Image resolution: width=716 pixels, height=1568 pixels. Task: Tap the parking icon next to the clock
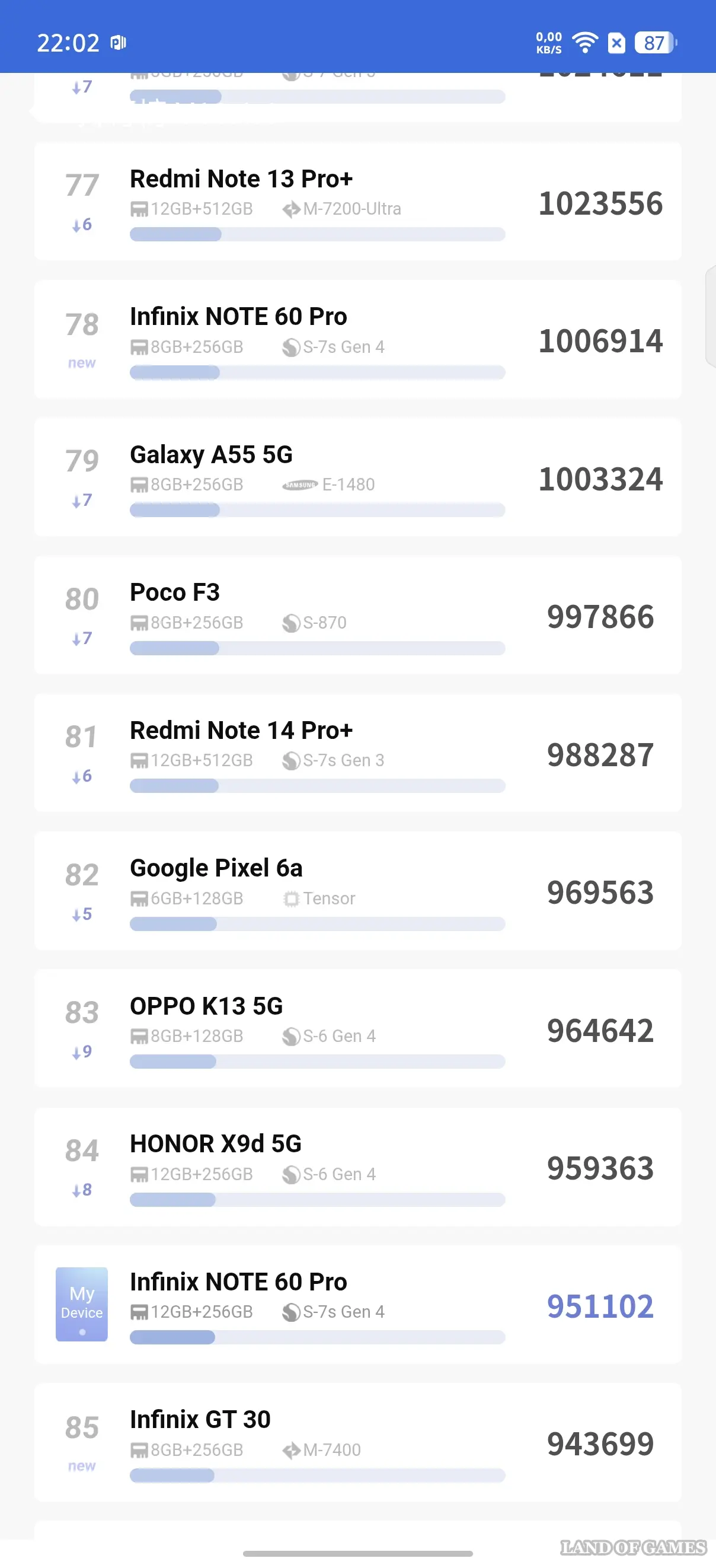point(118,43)
